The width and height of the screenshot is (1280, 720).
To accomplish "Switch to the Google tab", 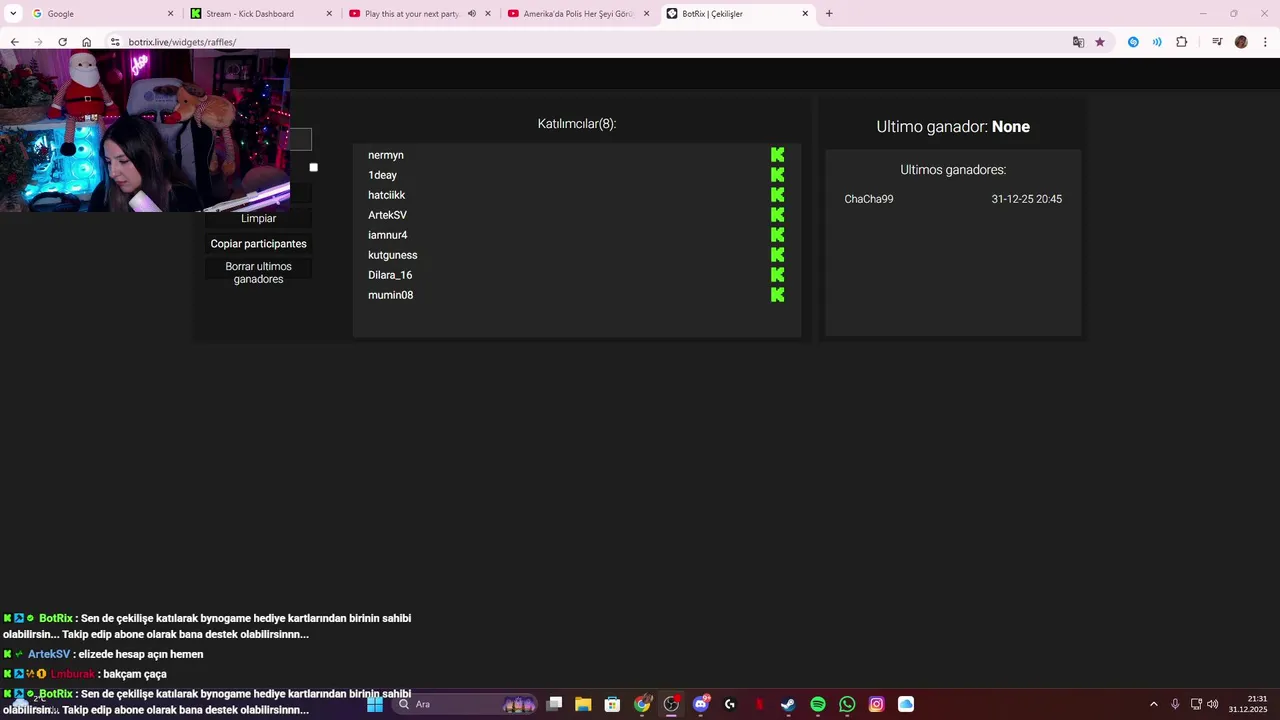I will [103, 14].
